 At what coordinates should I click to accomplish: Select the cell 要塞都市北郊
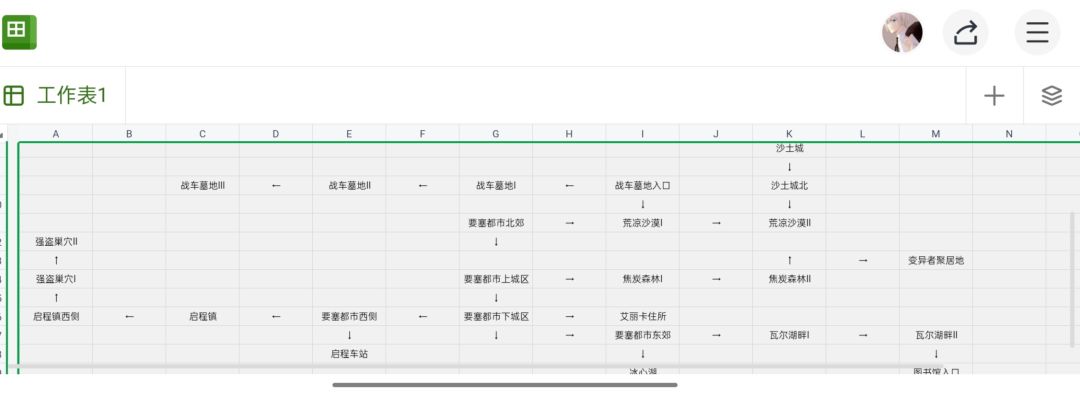496,223
